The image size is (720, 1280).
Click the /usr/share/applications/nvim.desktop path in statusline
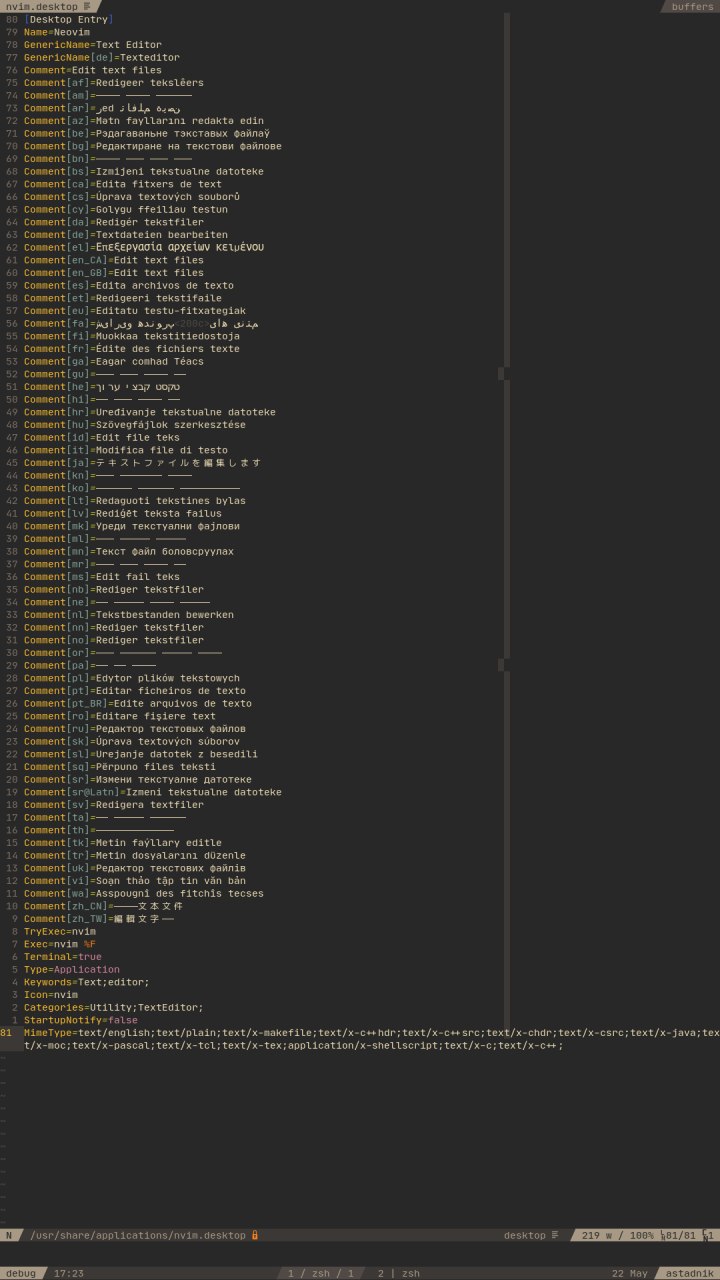(137, 1235)
